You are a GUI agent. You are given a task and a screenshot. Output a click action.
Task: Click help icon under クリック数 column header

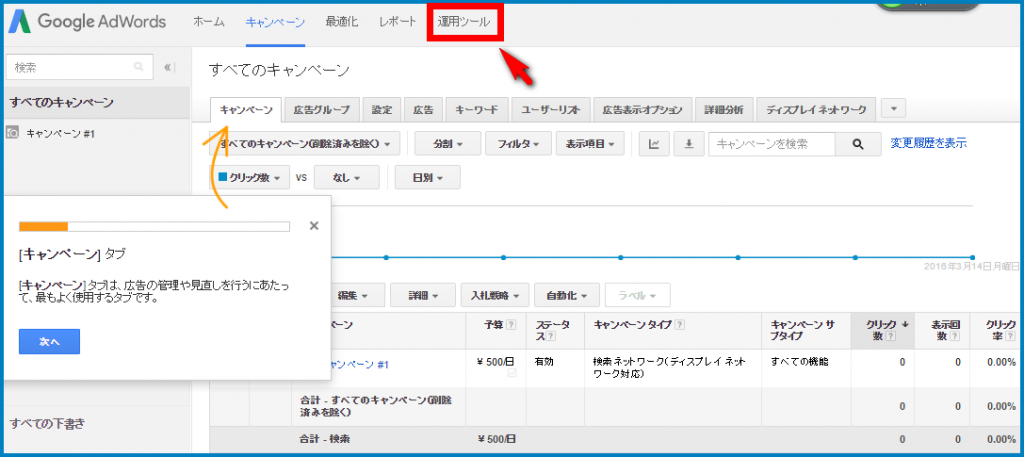[x=891, y=336]
